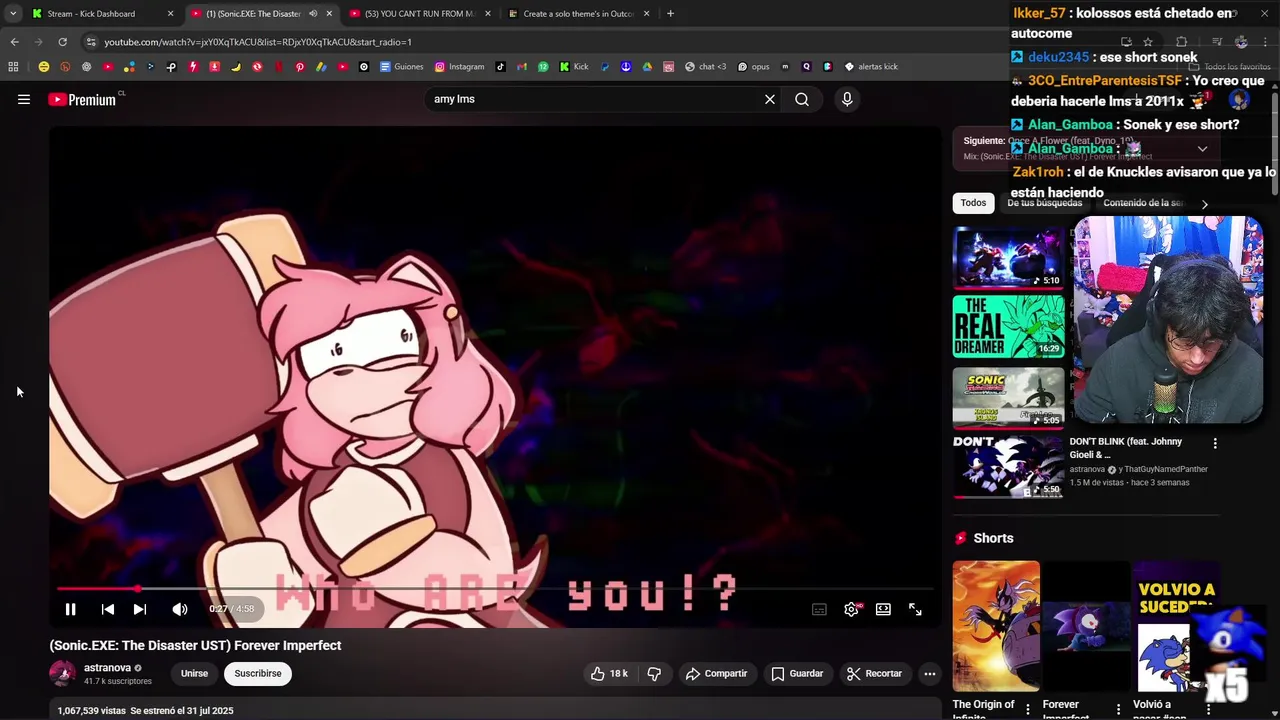Open DON'T BLINK video title link
Image resolution: width=1280 pixels, height=720 pixels.
[1125, 448]
